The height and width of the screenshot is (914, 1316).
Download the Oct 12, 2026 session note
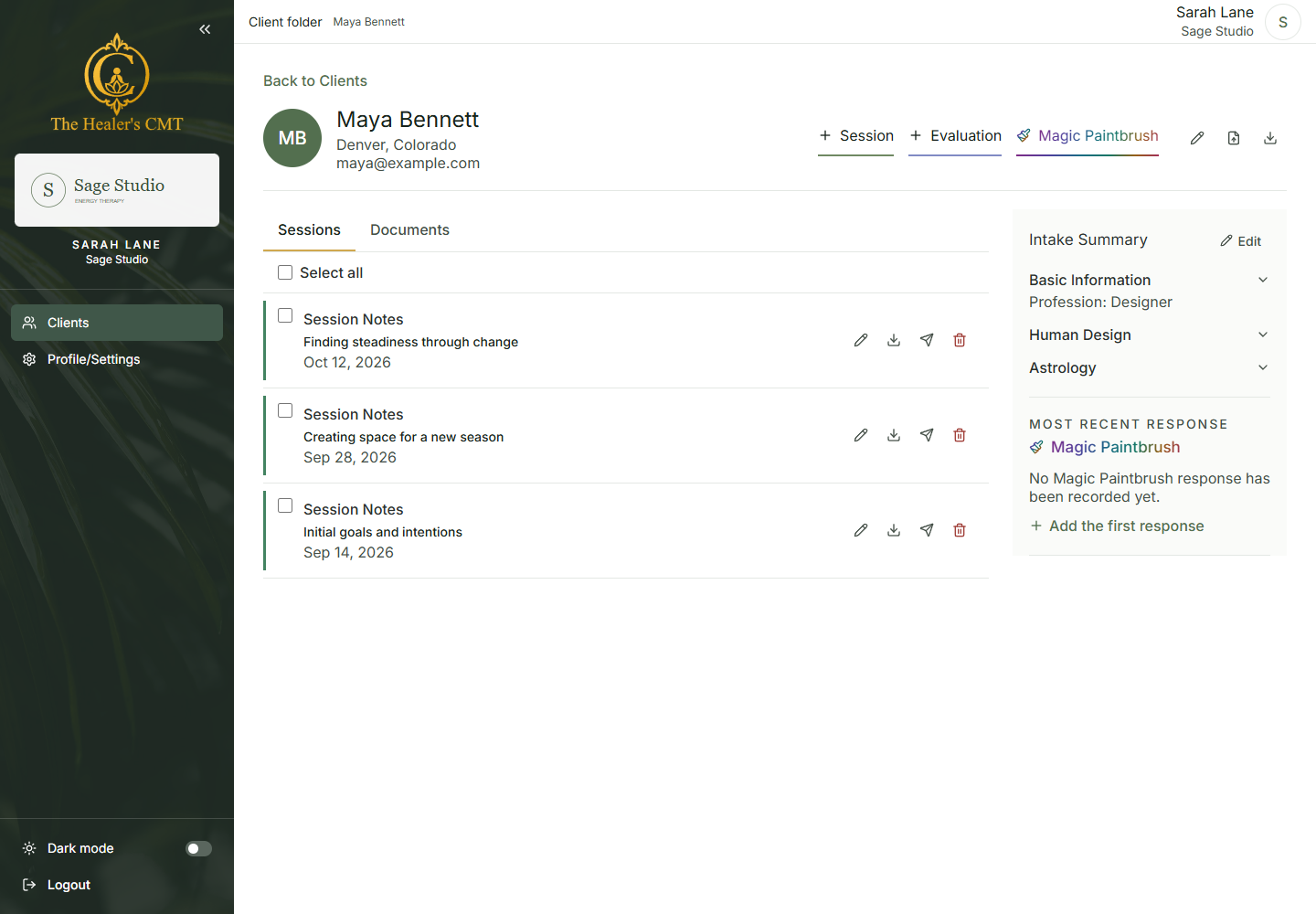click(x=894, y=340)
